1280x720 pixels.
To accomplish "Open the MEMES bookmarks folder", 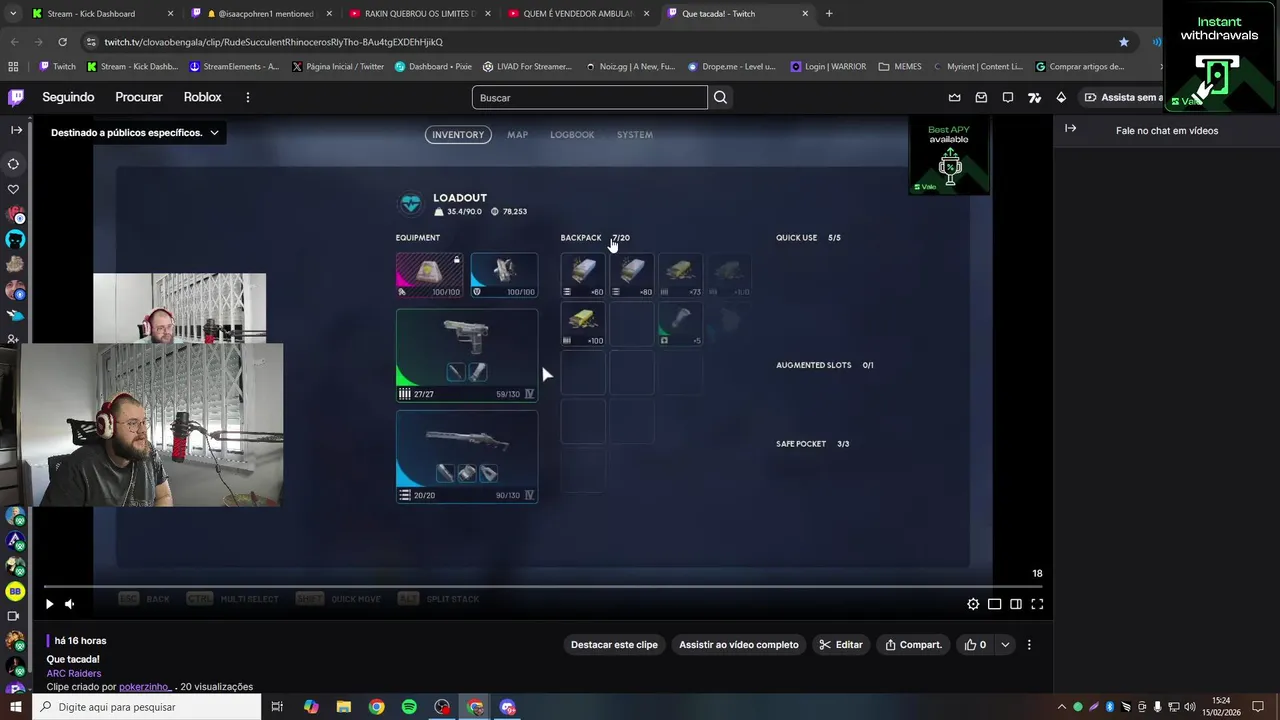I will coord(900,67).
